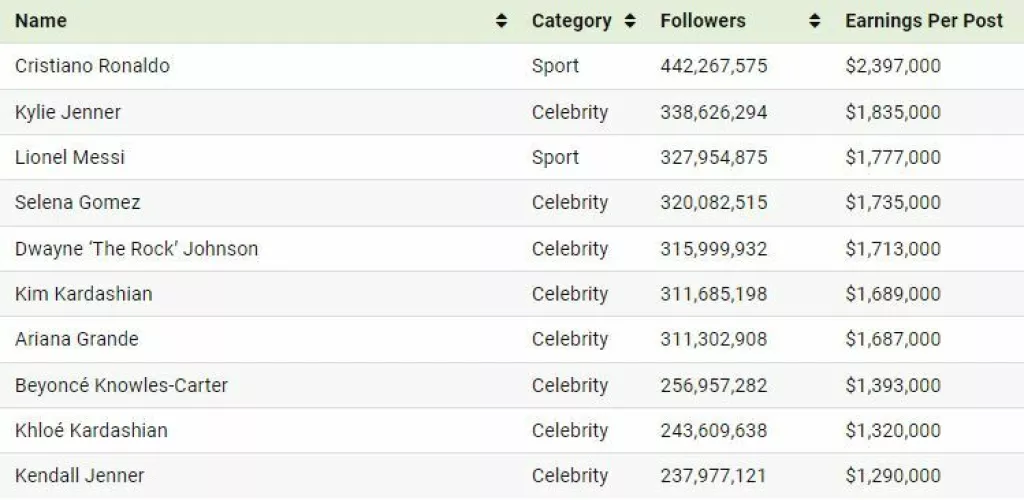Select Ariana Grande in the list
This screenshot has height=500, width=1024.
click(77, 339)
